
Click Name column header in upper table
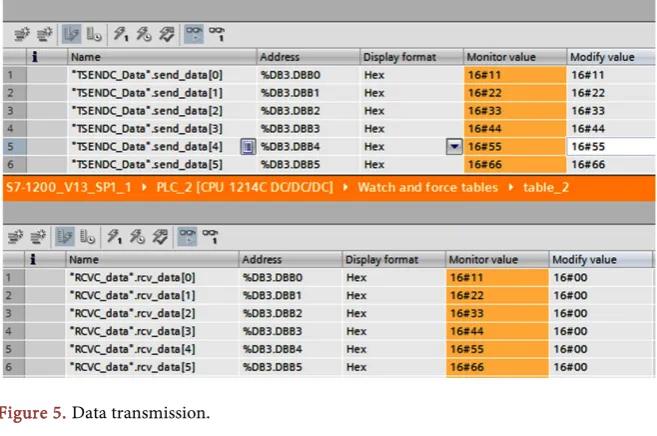(x=162, y=57)
